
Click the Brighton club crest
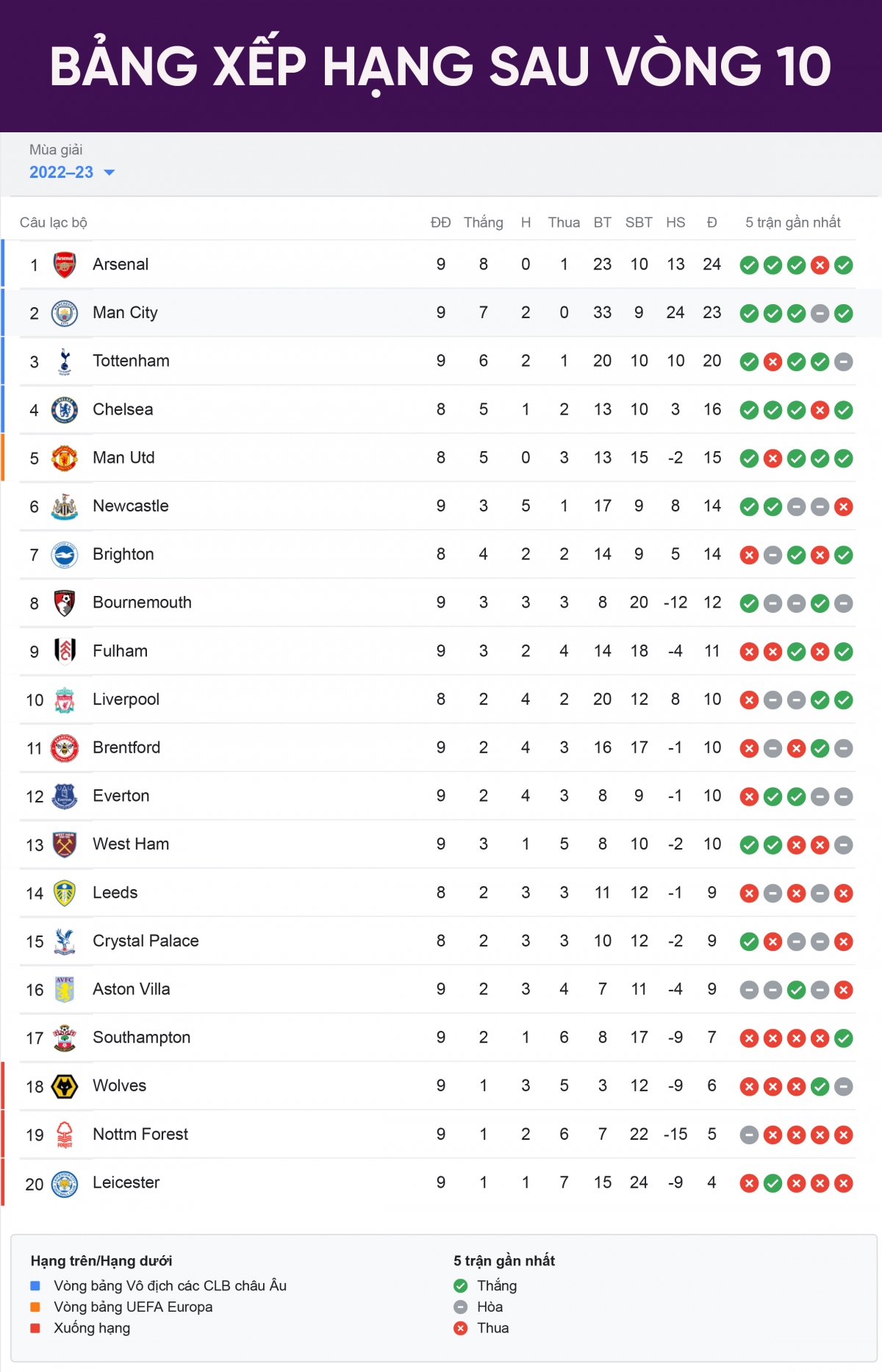(65, 555)
